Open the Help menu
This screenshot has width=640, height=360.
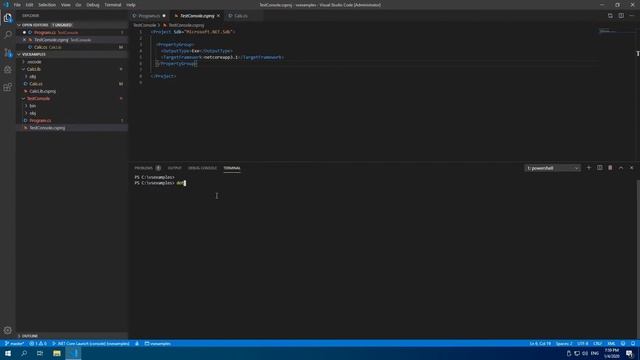(x=131, y=5)
